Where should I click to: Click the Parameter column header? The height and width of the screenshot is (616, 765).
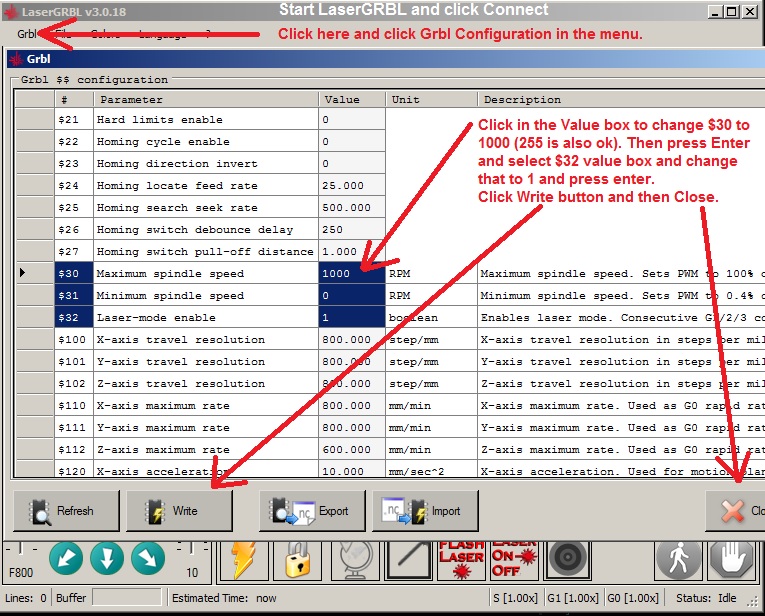coord(206,99)
